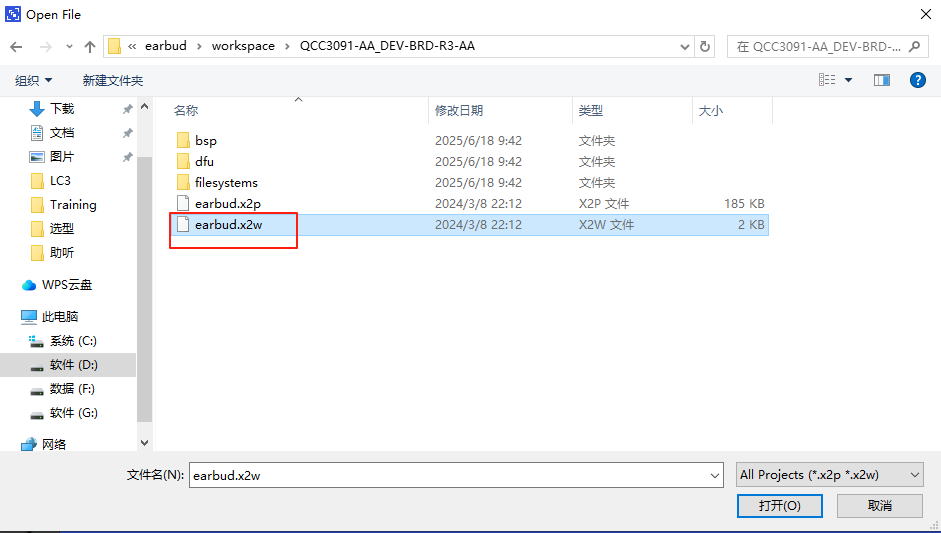Image resolution: width=941 pixels, height=533 pixels.
Task: Refresh the current folder view
Action: point(705,47)
